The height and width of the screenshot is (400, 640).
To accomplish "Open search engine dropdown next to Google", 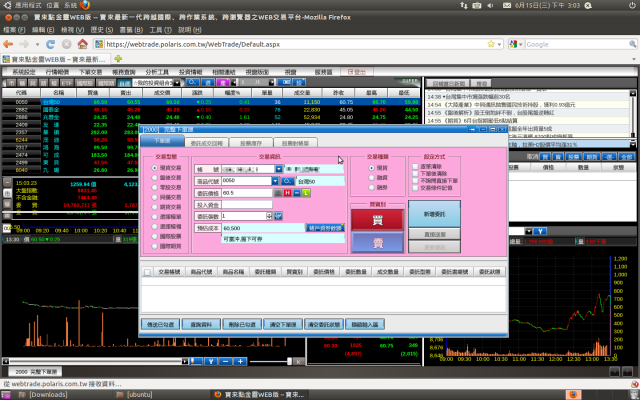I will click(x=521, y=44).
